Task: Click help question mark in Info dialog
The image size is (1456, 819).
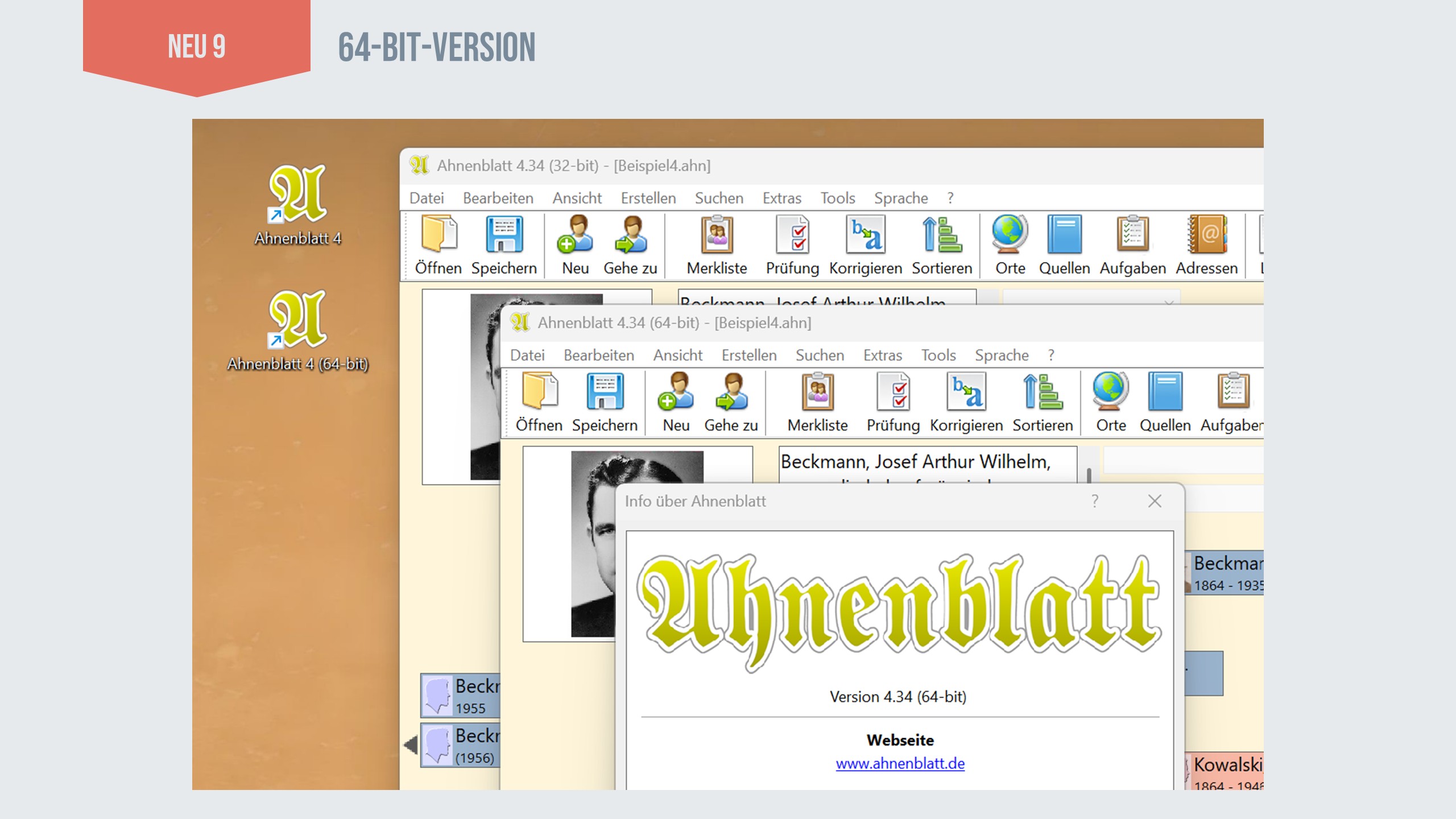Action: 1095,501
